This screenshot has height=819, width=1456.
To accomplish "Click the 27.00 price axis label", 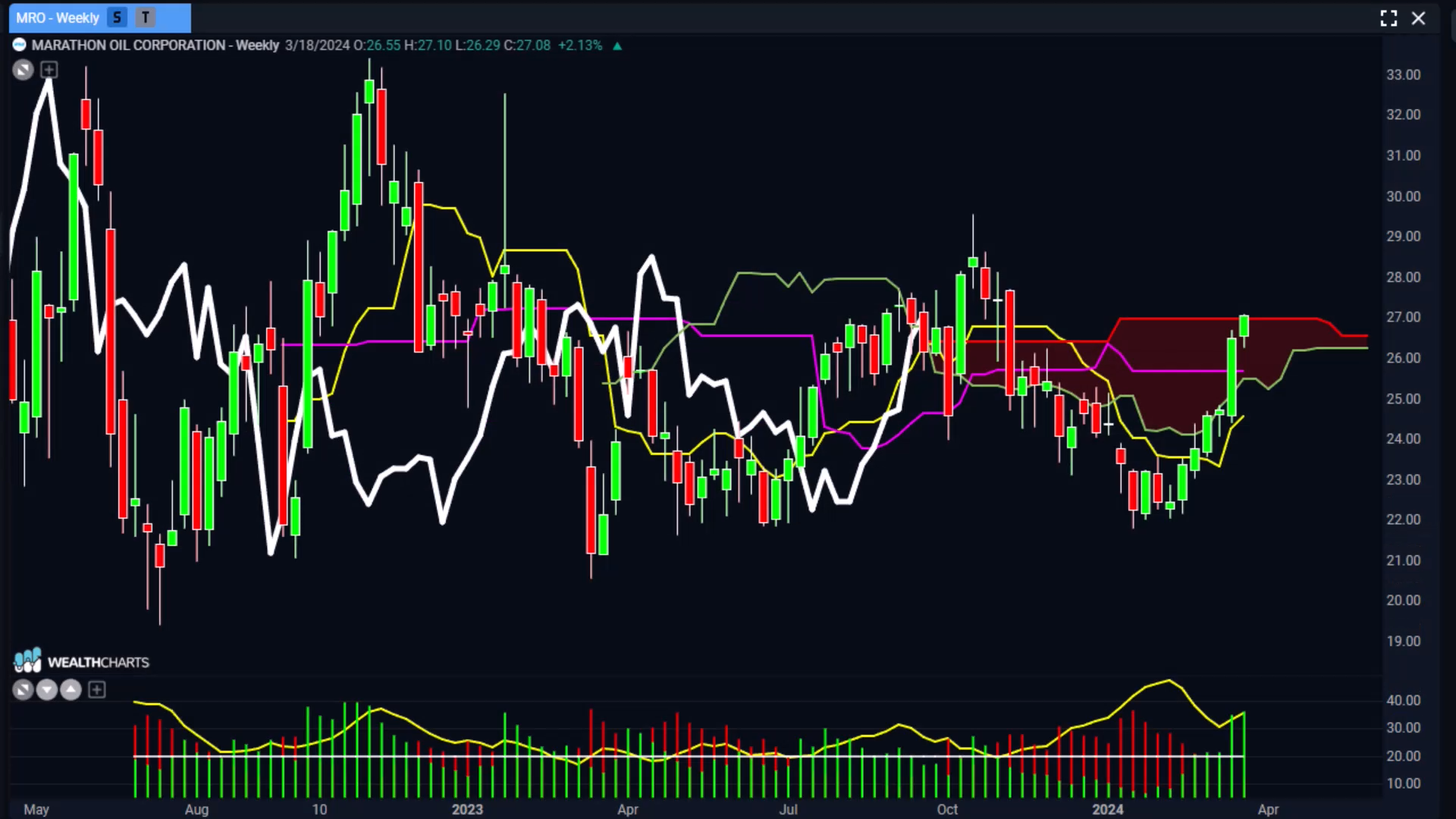I will (1403, 317).
